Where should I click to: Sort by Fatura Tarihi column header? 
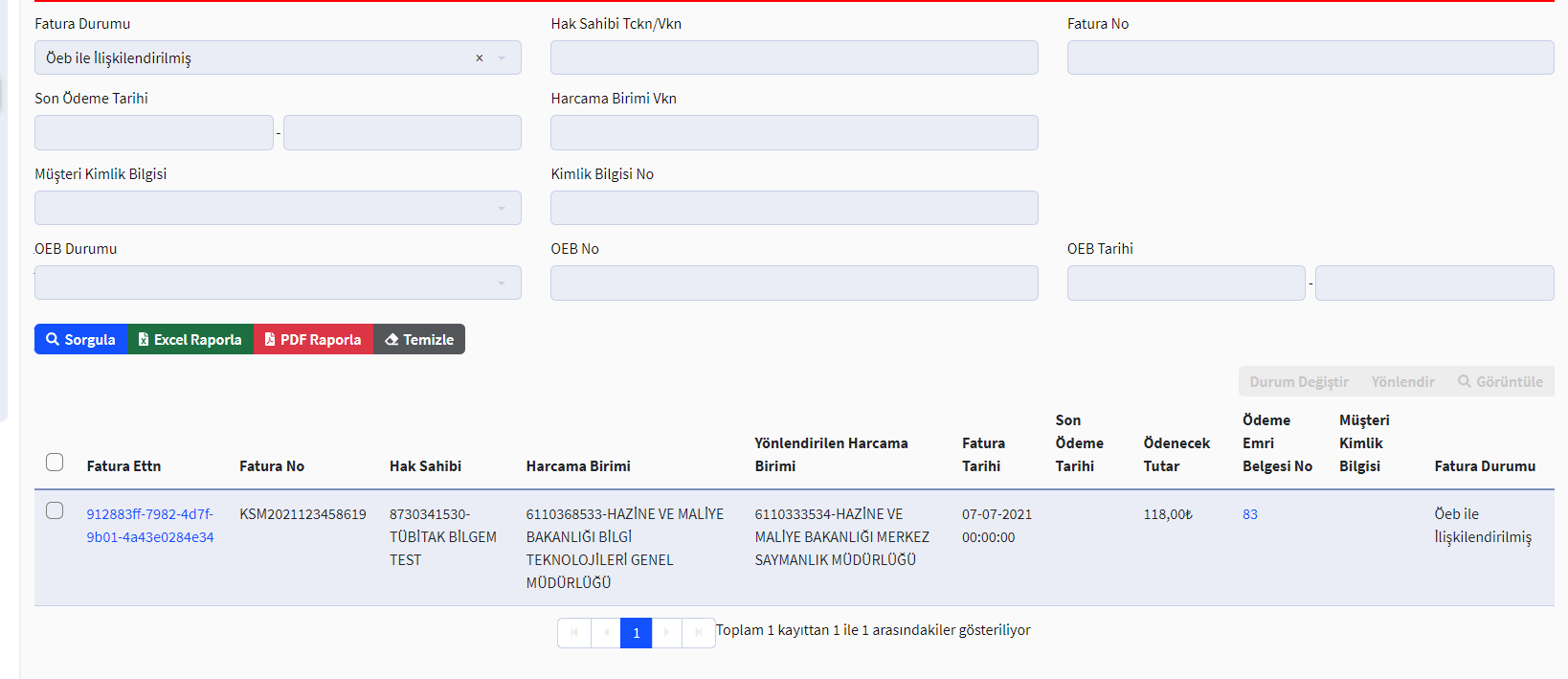click(983, 454)
